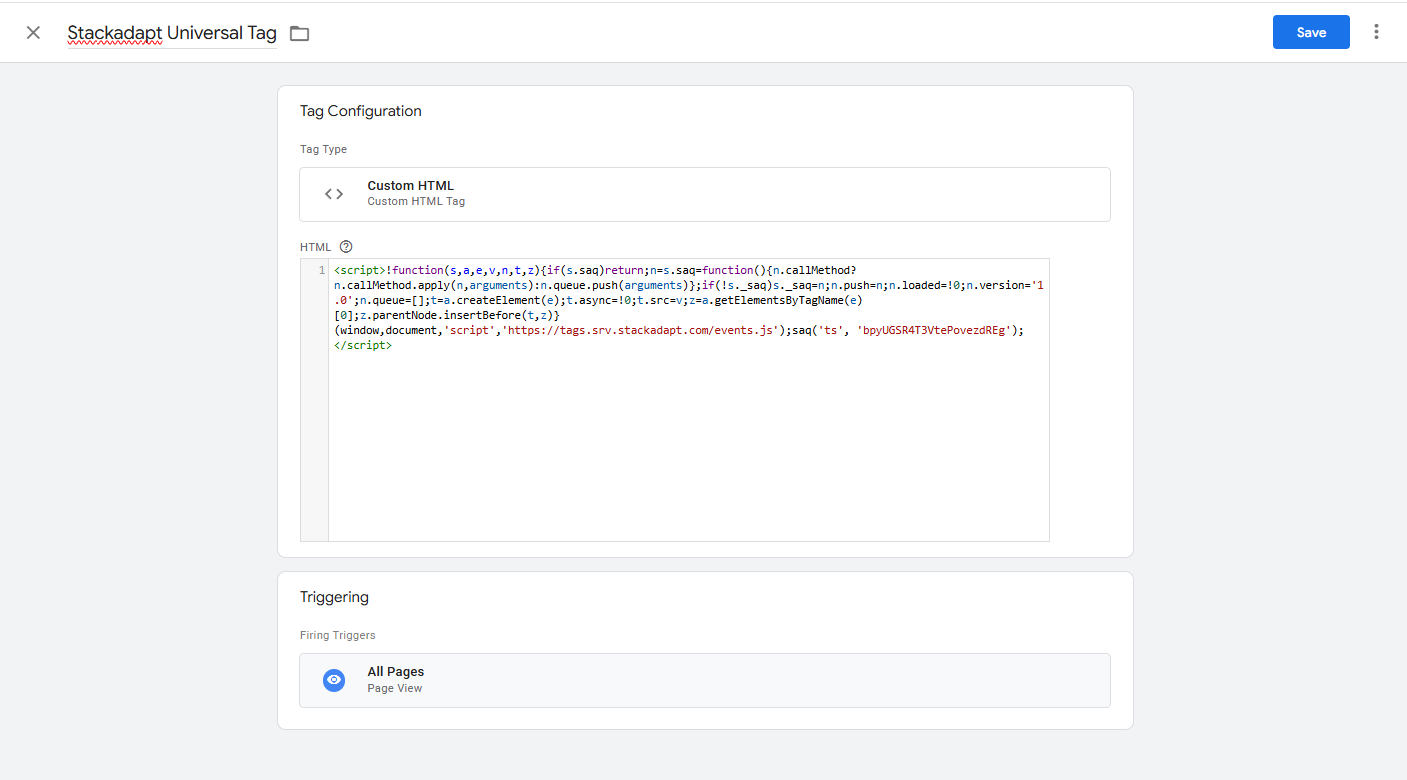The width and height of the screenshot is (1407, 780).
Task: Save the tag
Action: pos(1311,32)
